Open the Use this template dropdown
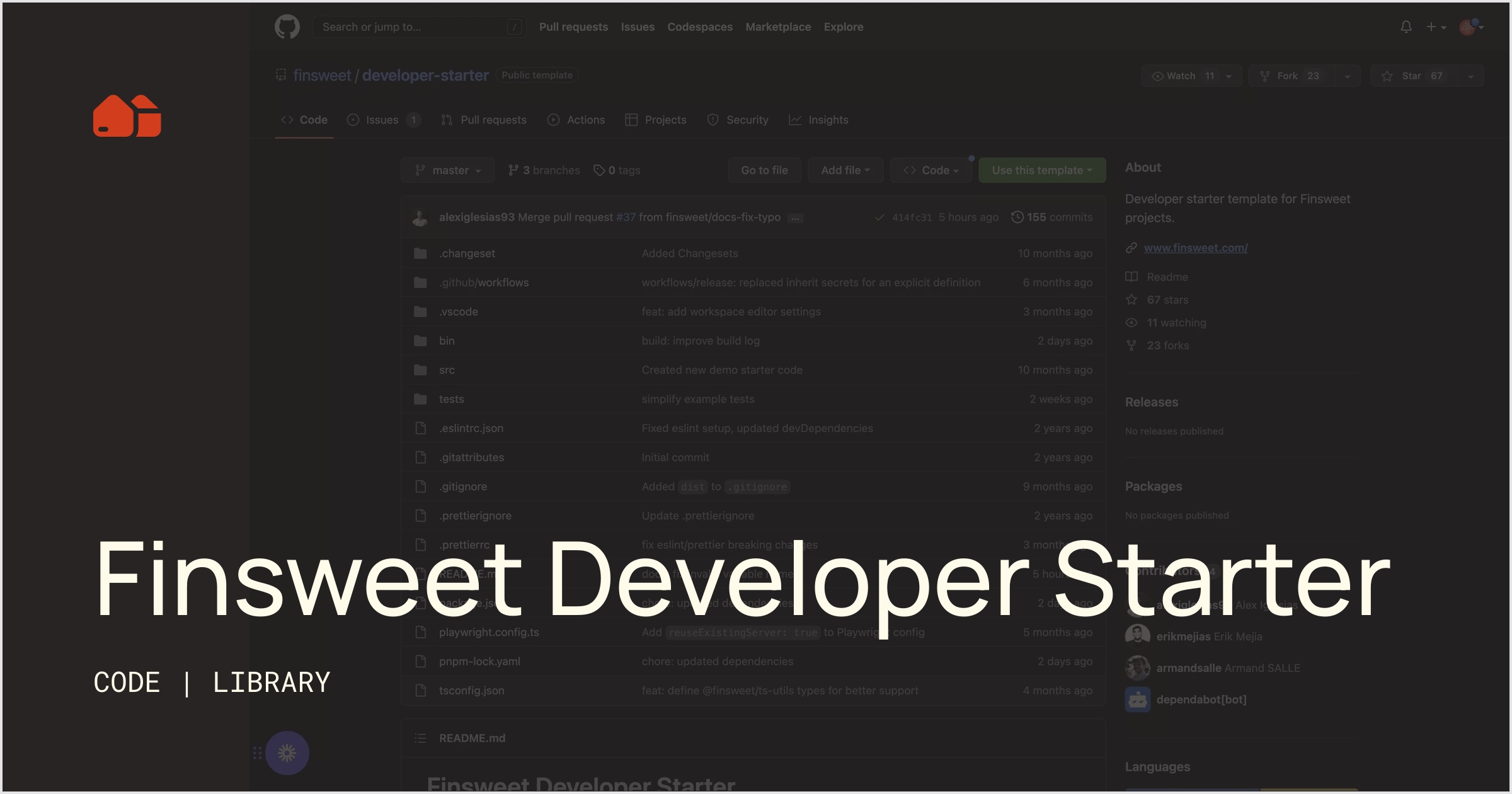 [x=1042, y=170]
